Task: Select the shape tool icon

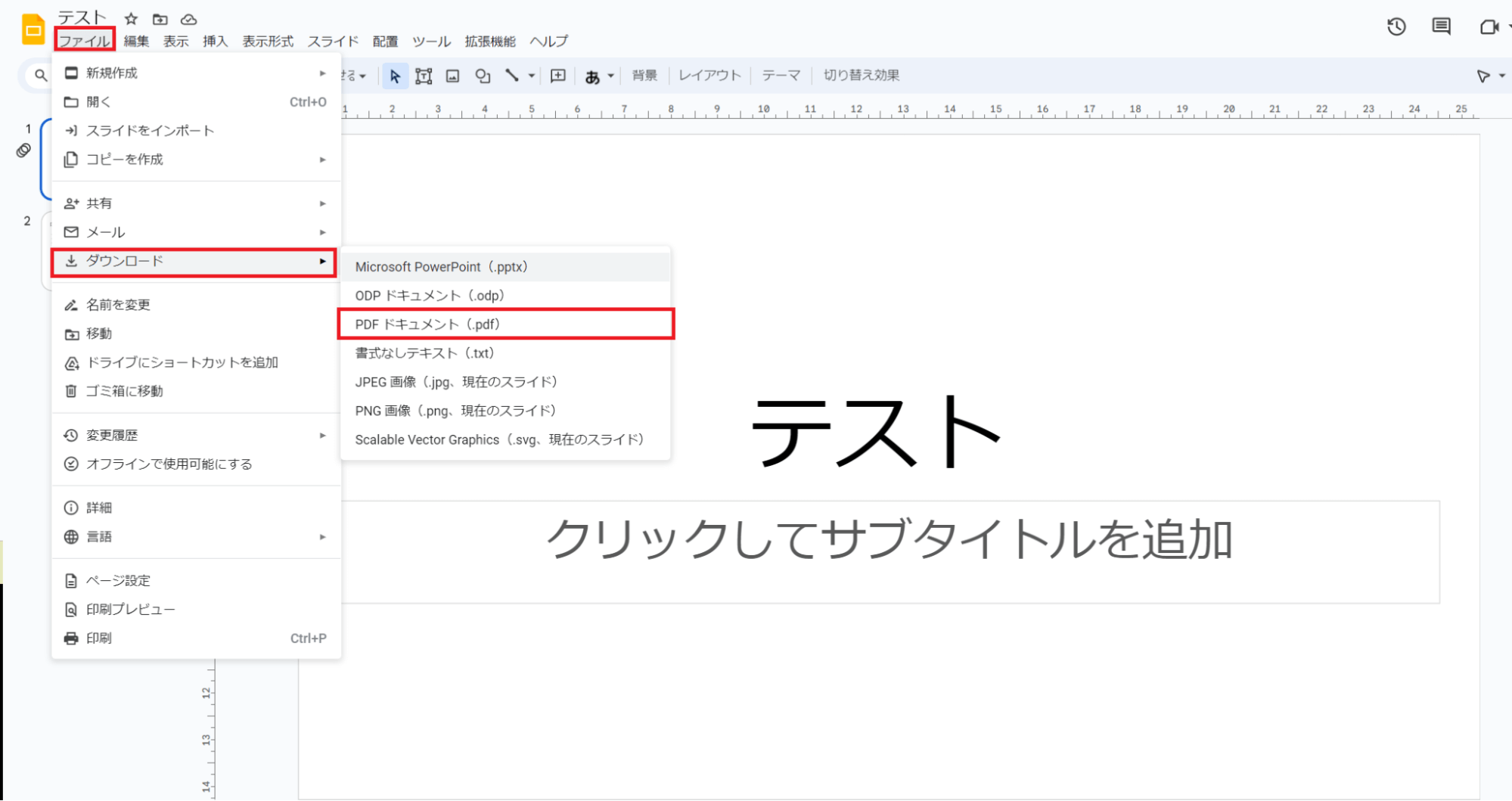Action: click(482, 76)
